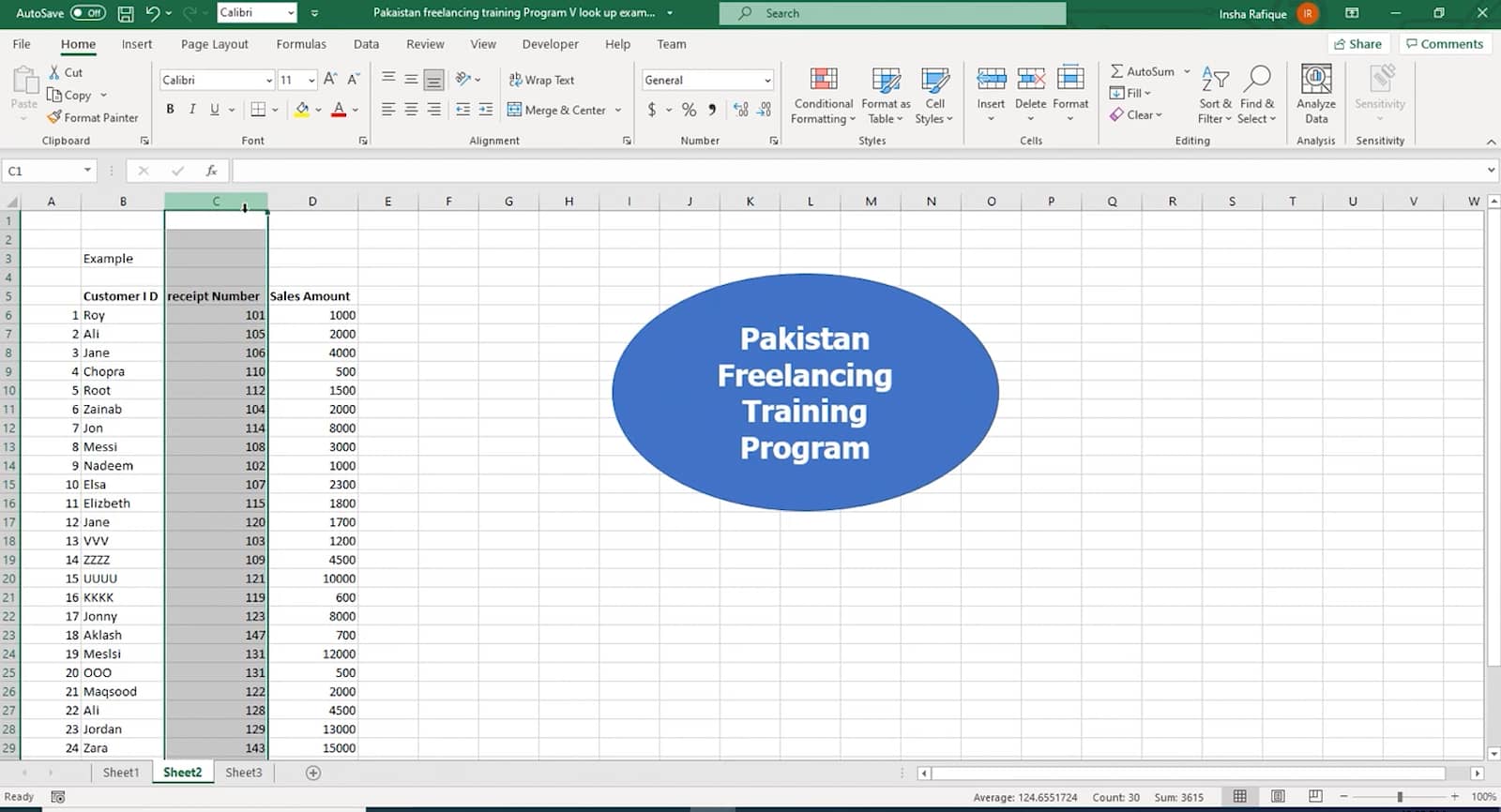Click the Merge & Center icon
Screen dimensions: 1501x812
pyautogui.click(x=515, y=110)
